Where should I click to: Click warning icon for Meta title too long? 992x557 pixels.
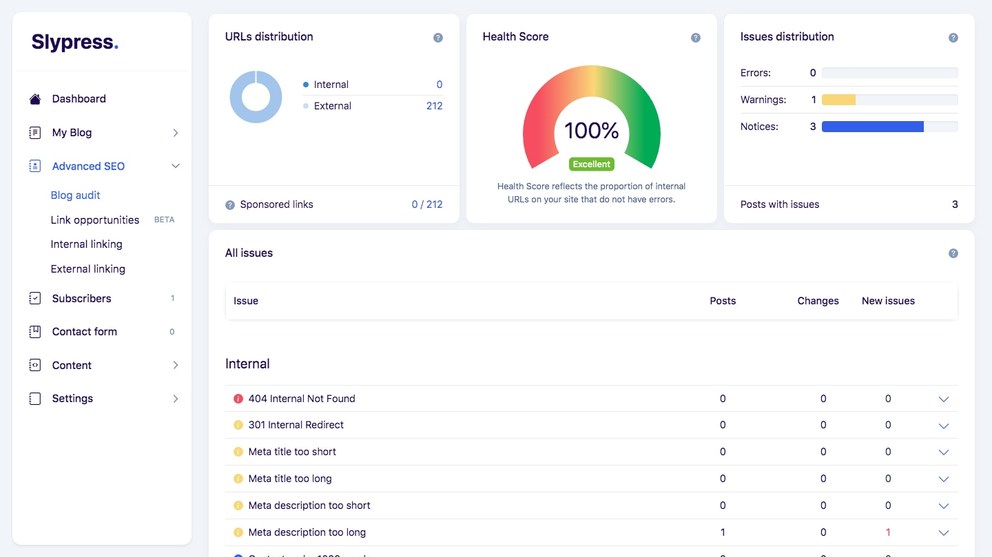238,479
